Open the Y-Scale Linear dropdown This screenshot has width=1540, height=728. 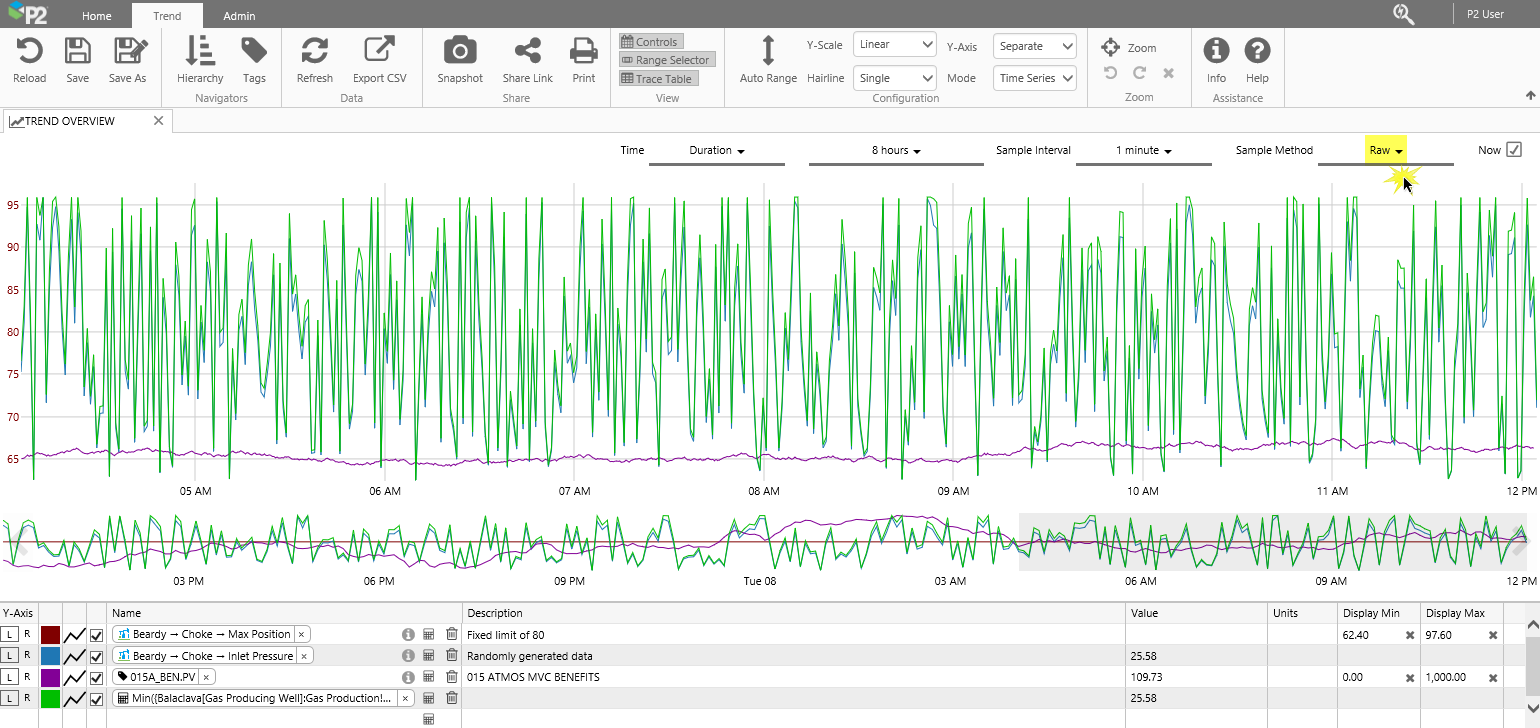point(894,45)
